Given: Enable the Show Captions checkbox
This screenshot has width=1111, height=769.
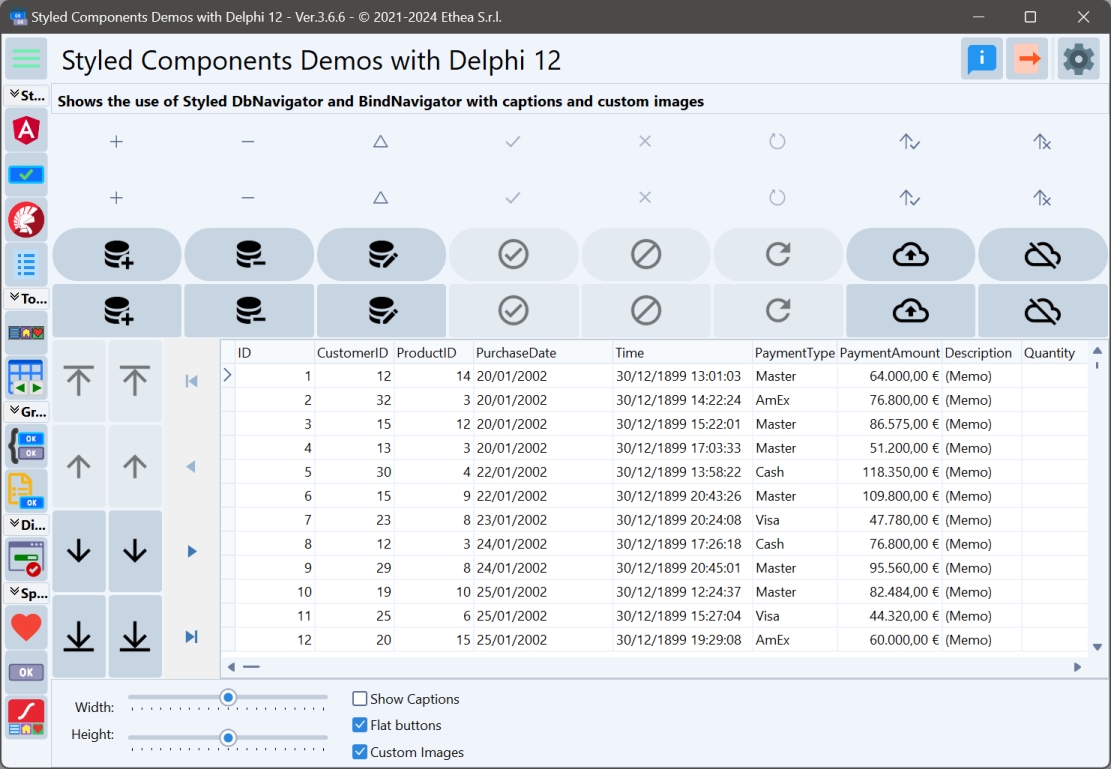Looking at the screenshot, I should pyautogui.click(x=360, y=699).
